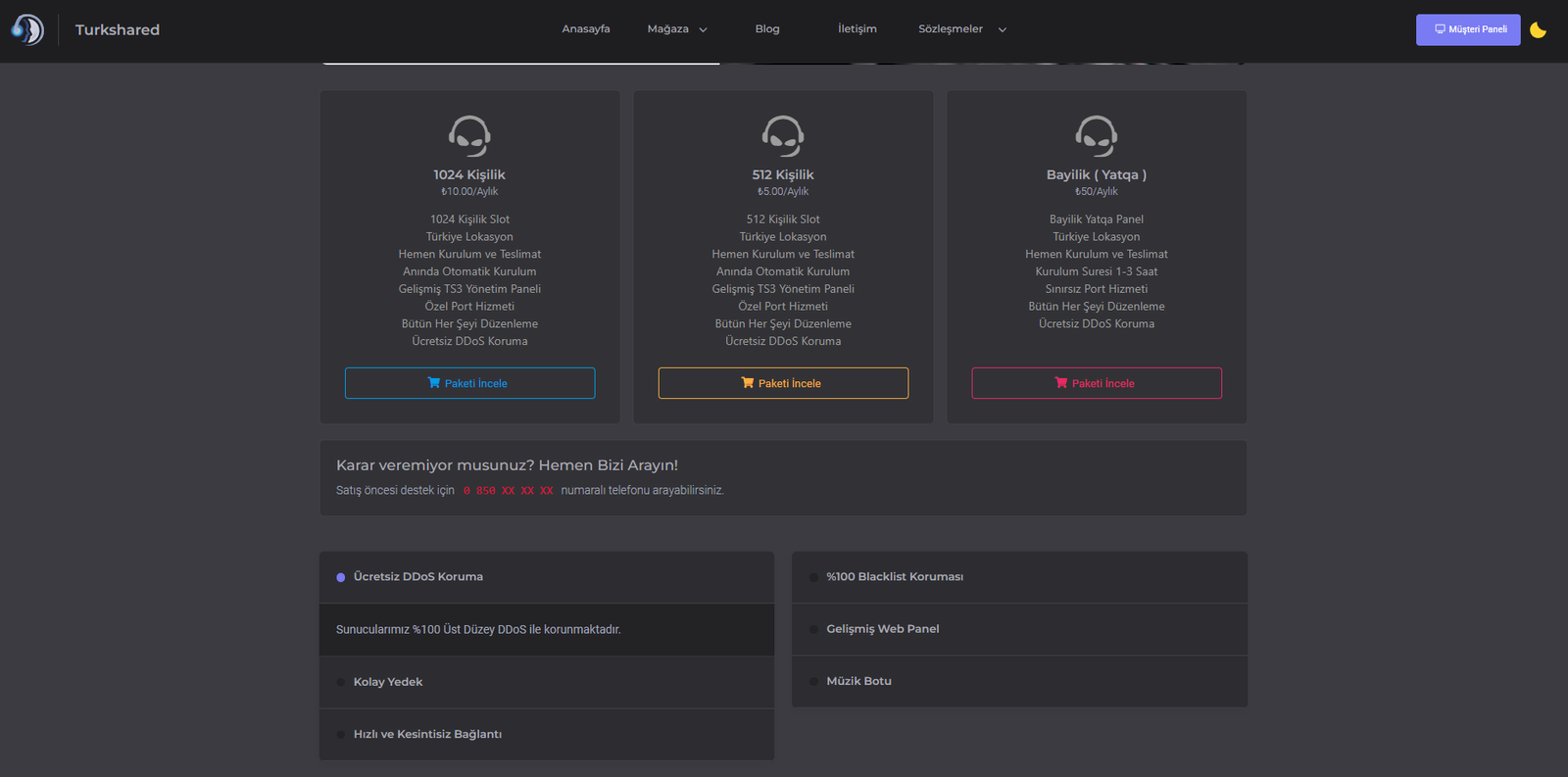The image size is (1568, 777).
Task: Expand the Kolay Yedek accordion item
Action: 388,682
